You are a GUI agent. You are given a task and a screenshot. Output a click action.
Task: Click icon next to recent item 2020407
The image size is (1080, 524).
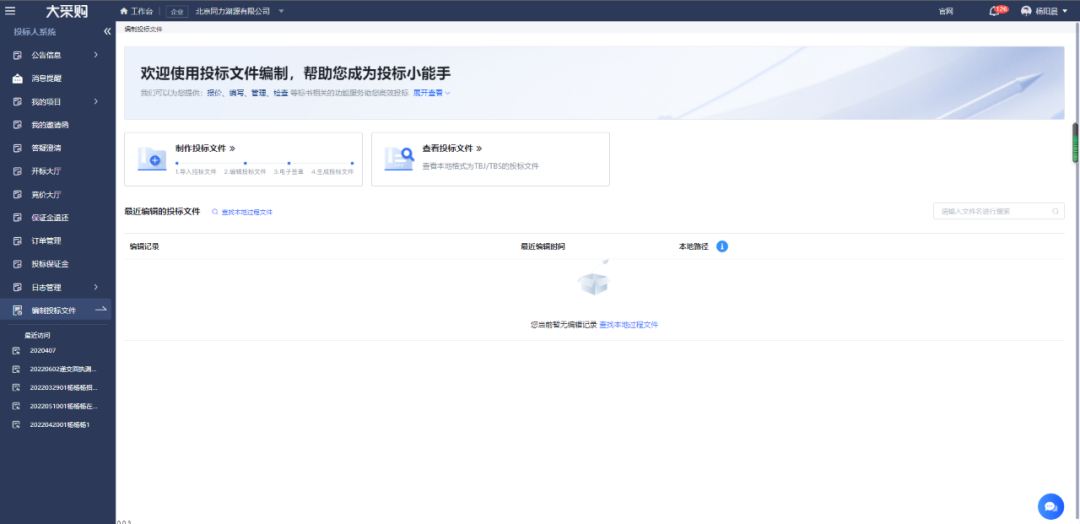point(17,350)
